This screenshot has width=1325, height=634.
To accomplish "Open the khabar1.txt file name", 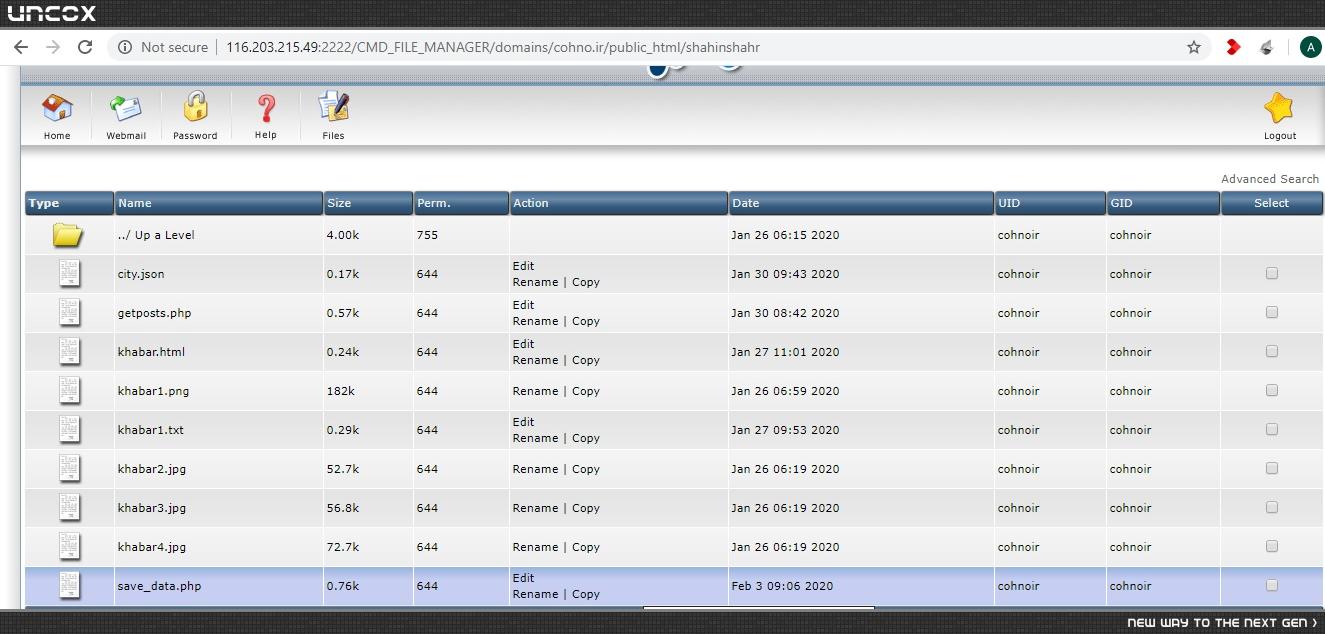I will [x=150, y=430].
